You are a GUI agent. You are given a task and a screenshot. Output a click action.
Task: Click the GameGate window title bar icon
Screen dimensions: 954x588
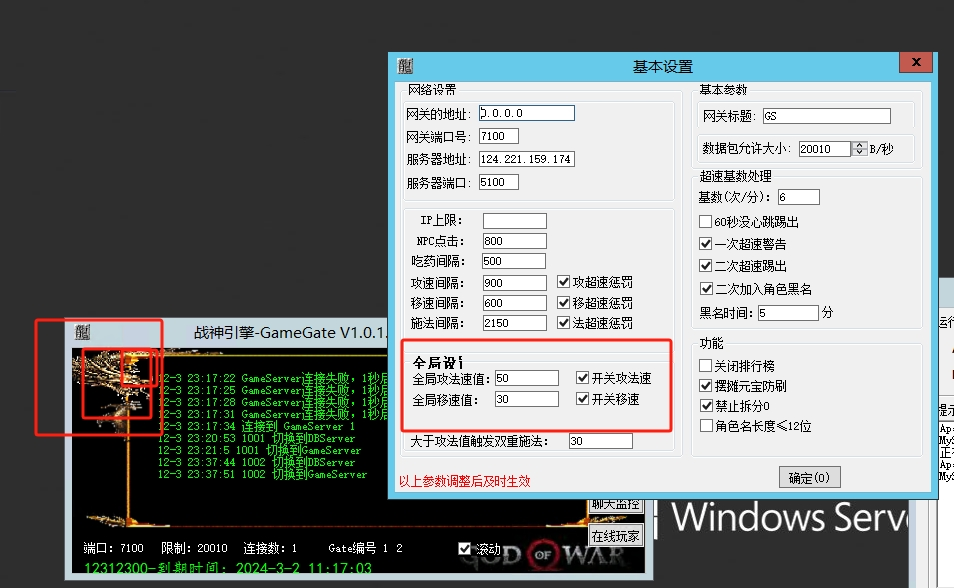(x=82, y=332)
